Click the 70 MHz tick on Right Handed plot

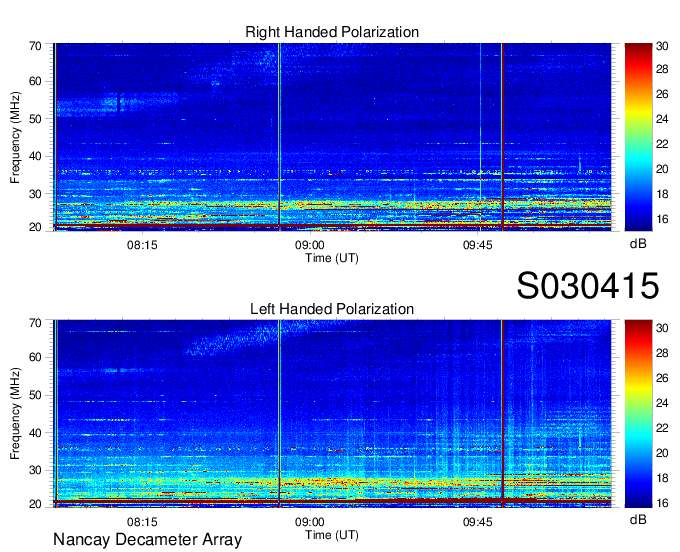[35, 46]
